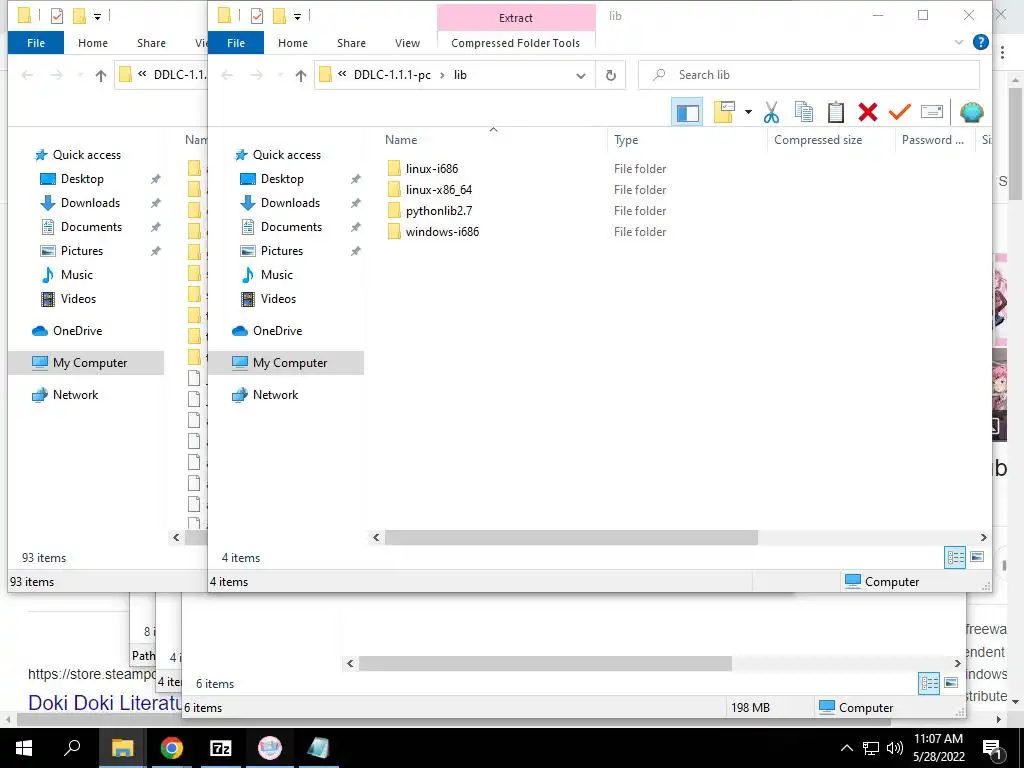Go back in the lib window

tap(227, 75)
